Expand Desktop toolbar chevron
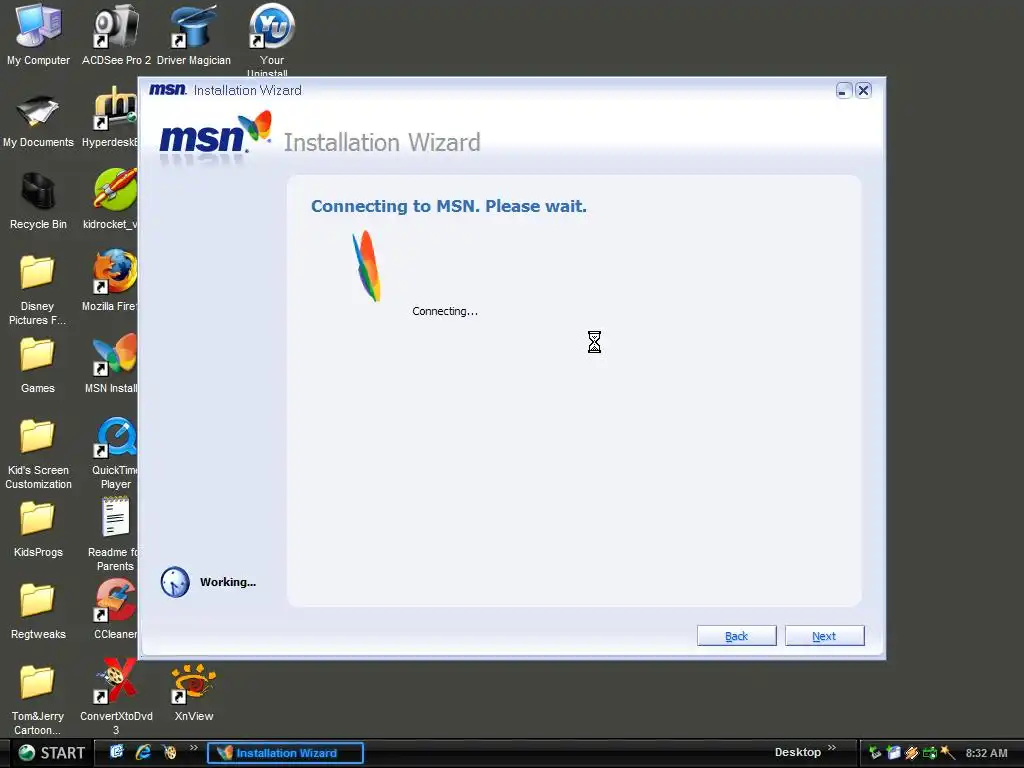Image resolution: width=1024 pixels, height=768 pixels. [831, 748]
